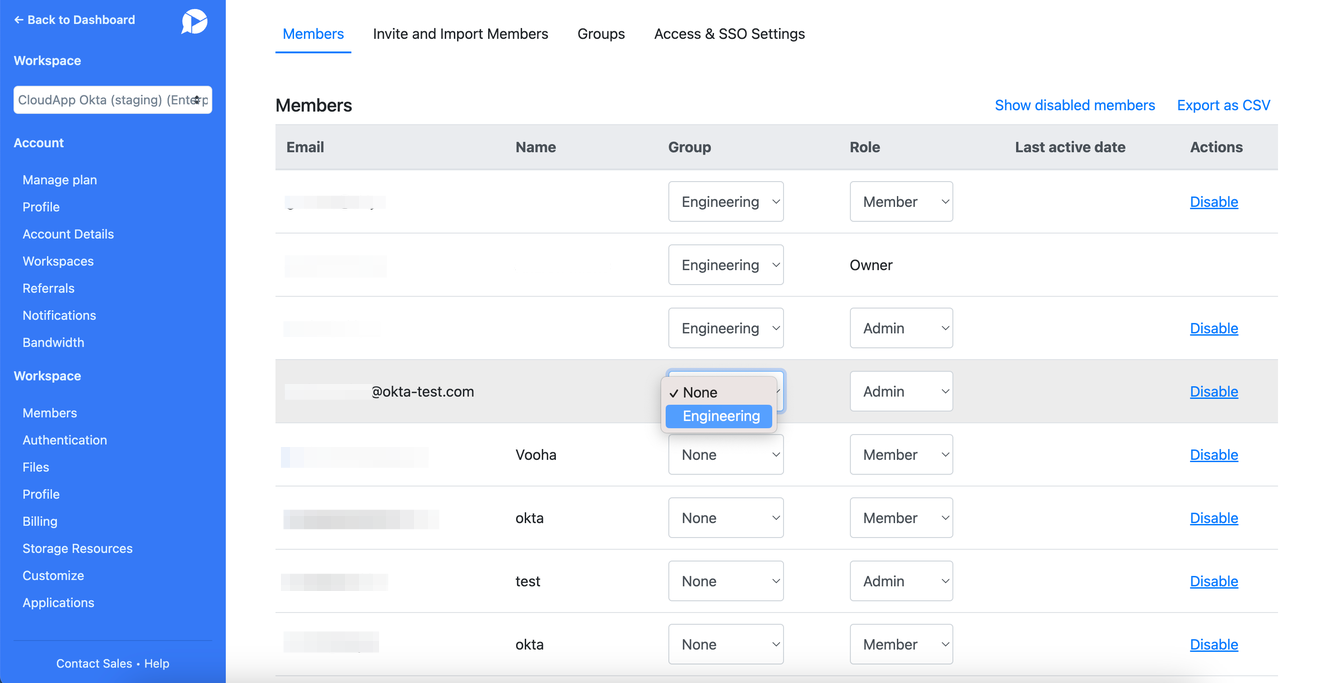Screen dimensions: 1325x683
Task: Open Files in sidebar
Action: click(36, 467)
